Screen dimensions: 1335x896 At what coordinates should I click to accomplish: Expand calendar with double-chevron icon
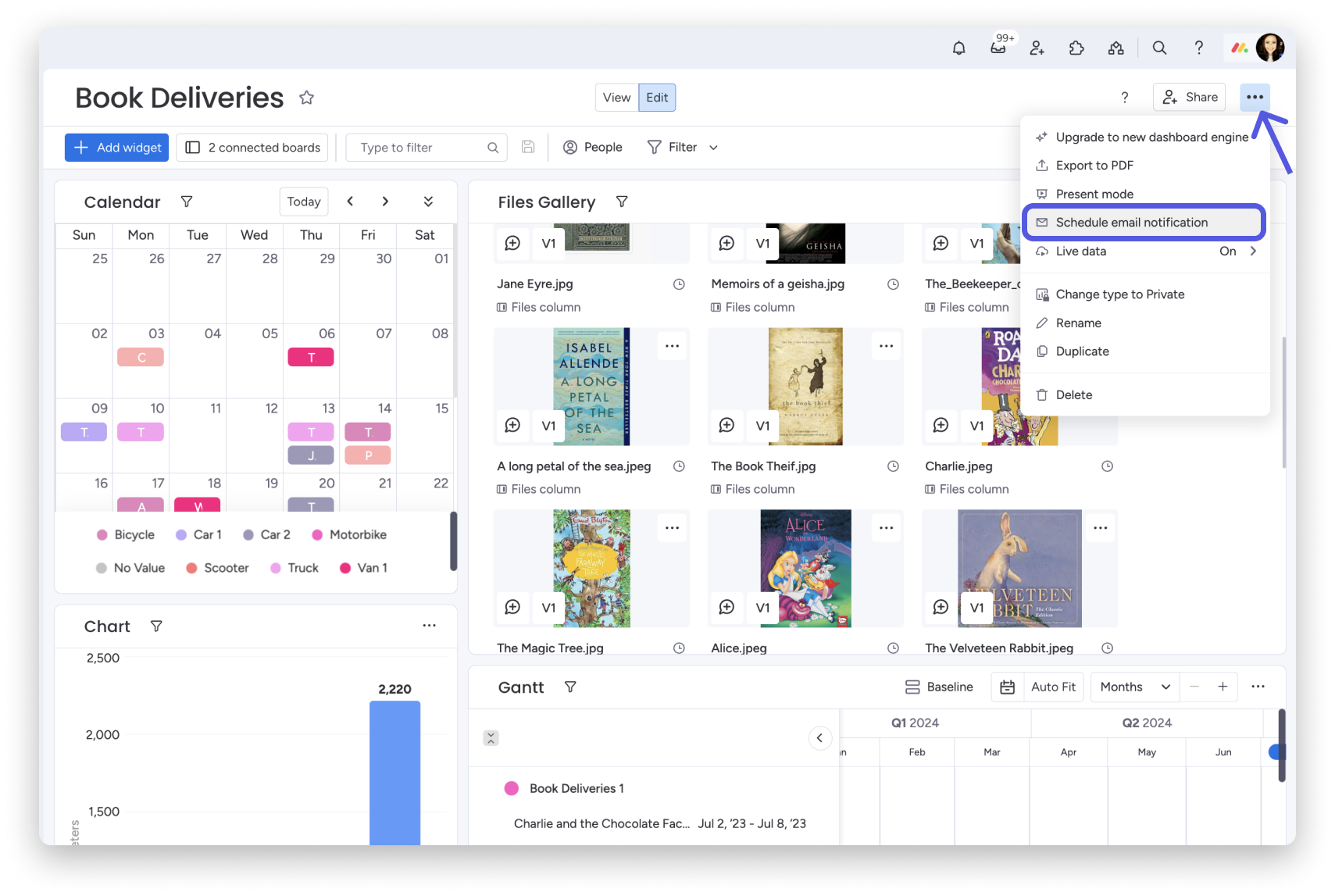tap(428, 202)
